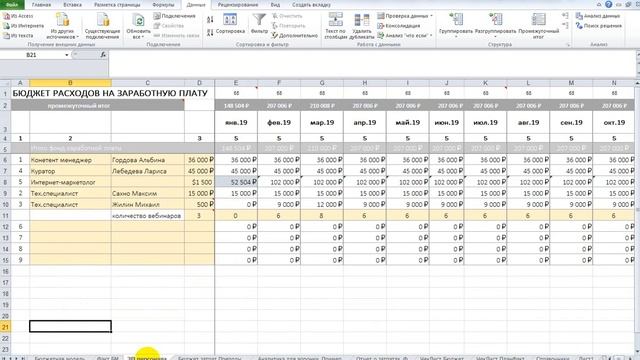Open the Структура group dialog launcher
640x360 pixels.
tap(568, 44)
